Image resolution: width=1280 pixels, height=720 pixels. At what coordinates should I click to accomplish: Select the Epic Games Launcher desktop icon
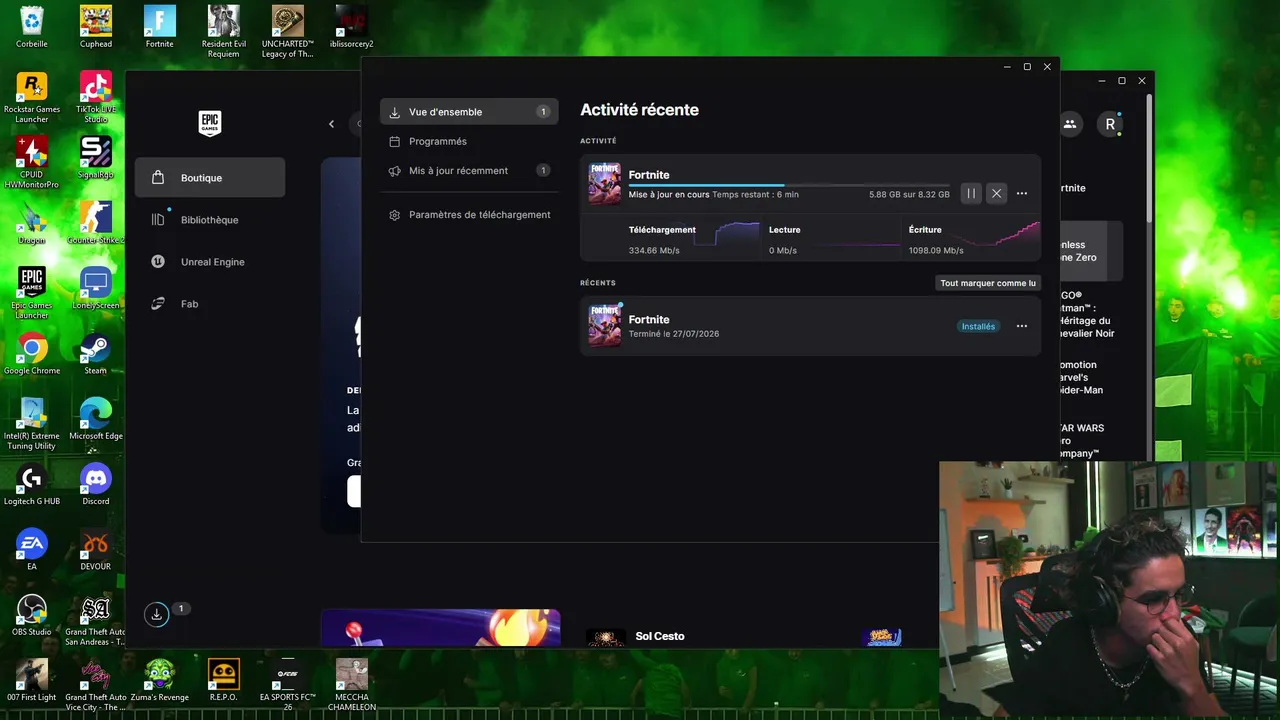pos(32,294)
